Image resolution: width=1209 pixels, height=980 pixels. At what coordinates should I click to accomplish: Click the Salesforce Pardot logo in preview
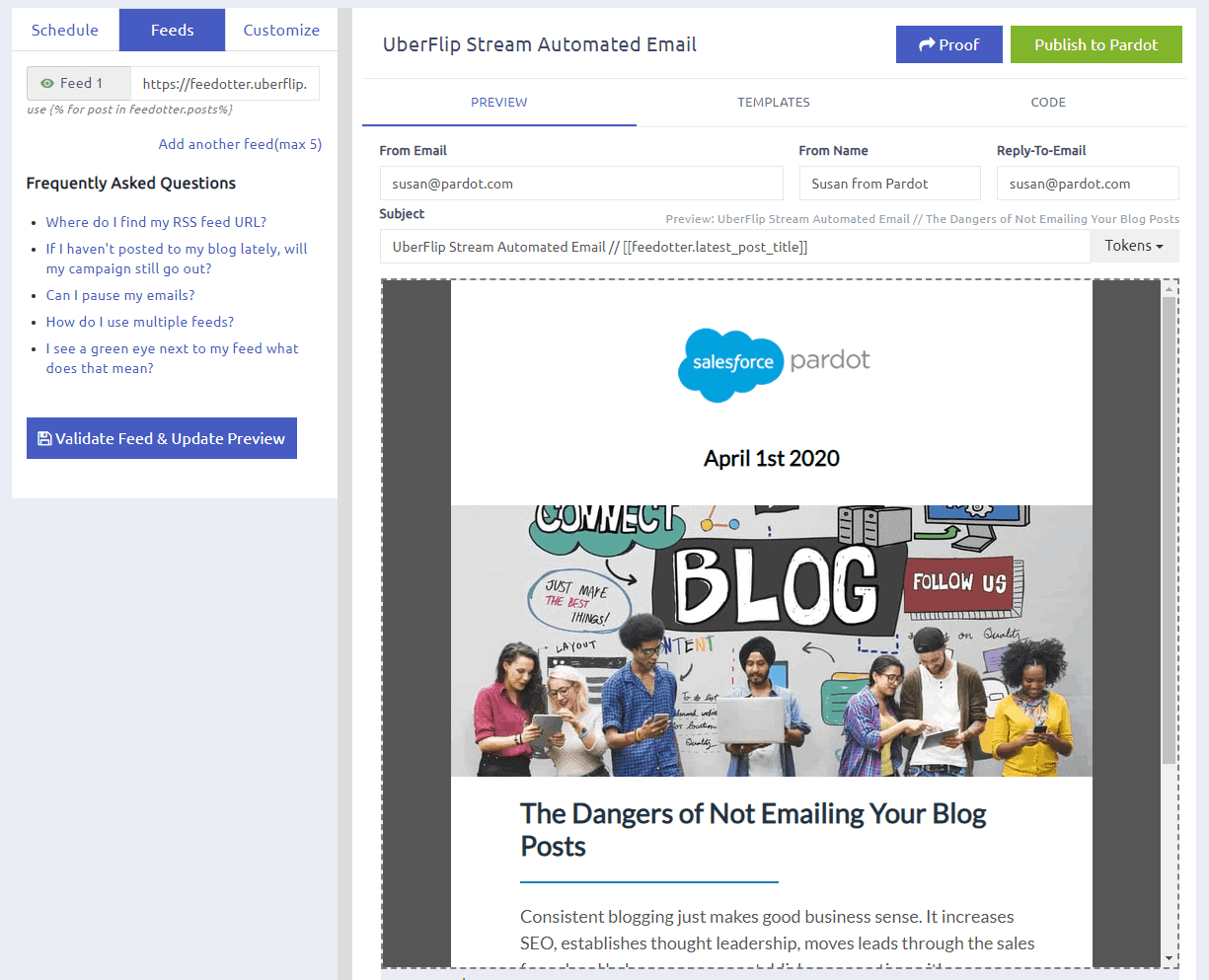point(773,364)
